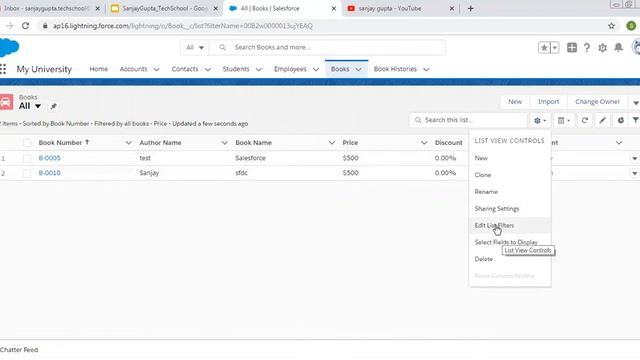Choose Edit List Filters menu item

pyautogui.click(x=510, y=225)
